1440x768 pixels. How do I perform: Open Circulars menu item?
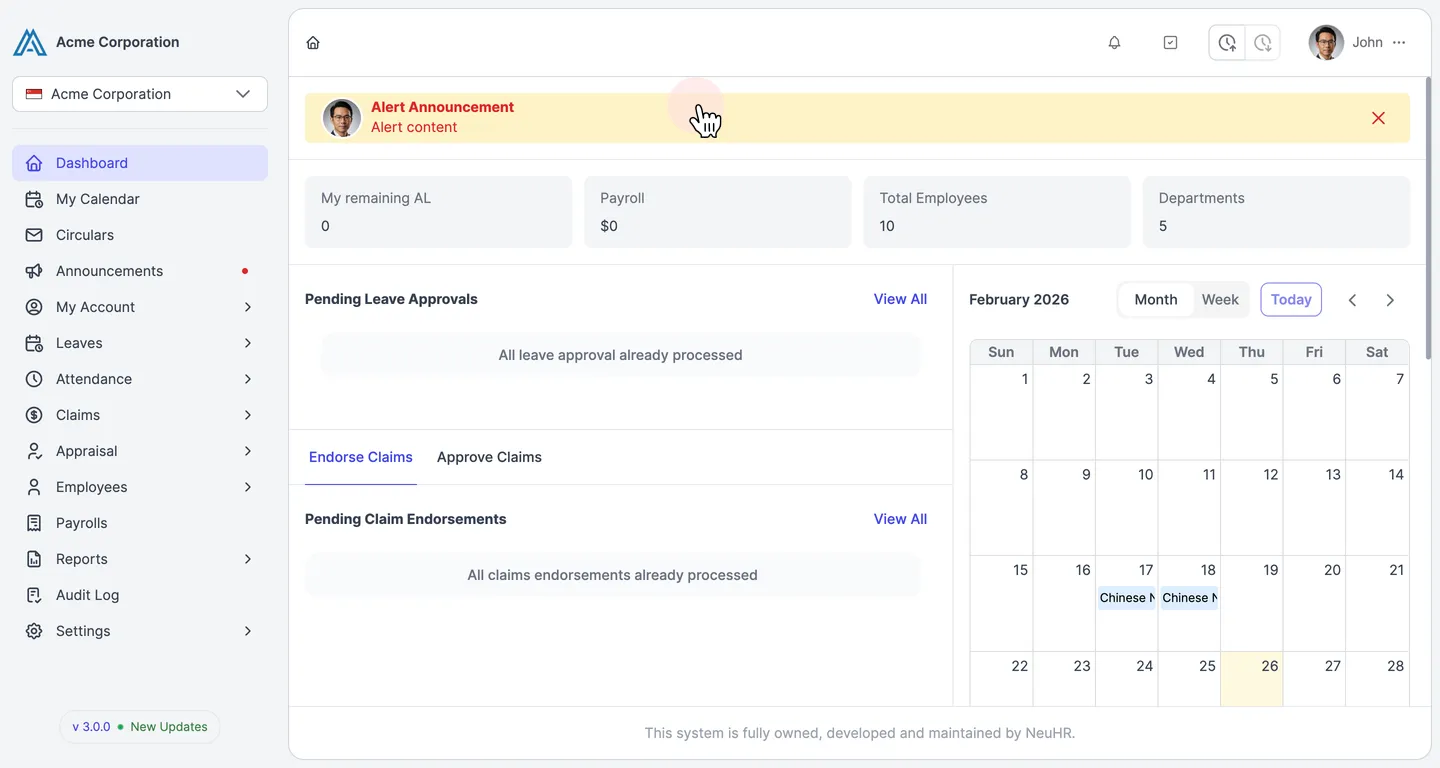point(140,235)
